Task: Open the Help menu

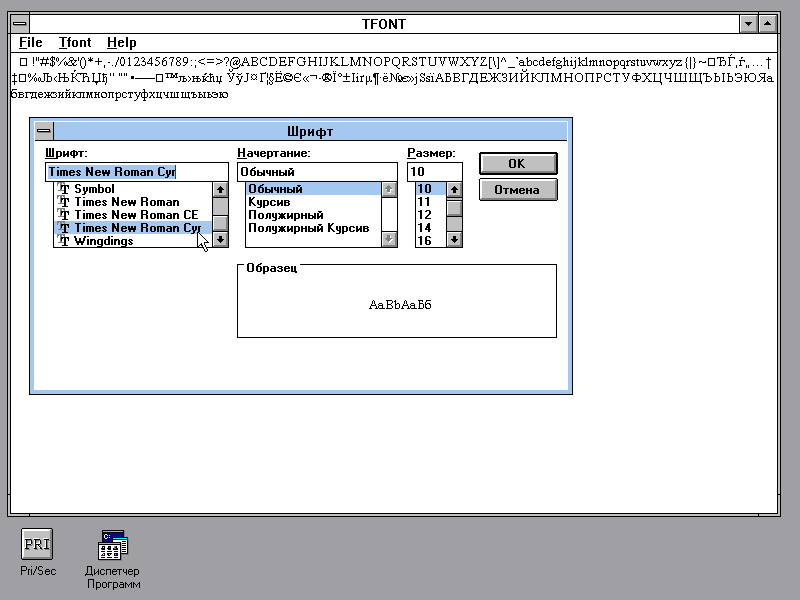Action: coord(121,43)
